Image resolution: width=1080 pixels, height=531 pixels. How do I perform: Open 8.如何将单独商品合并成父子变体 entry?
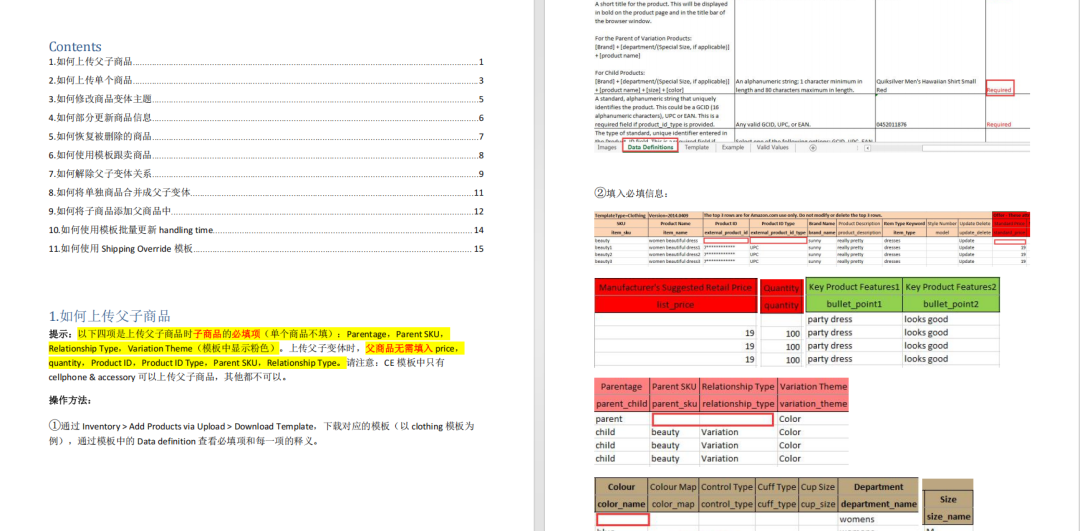(267, 192)
